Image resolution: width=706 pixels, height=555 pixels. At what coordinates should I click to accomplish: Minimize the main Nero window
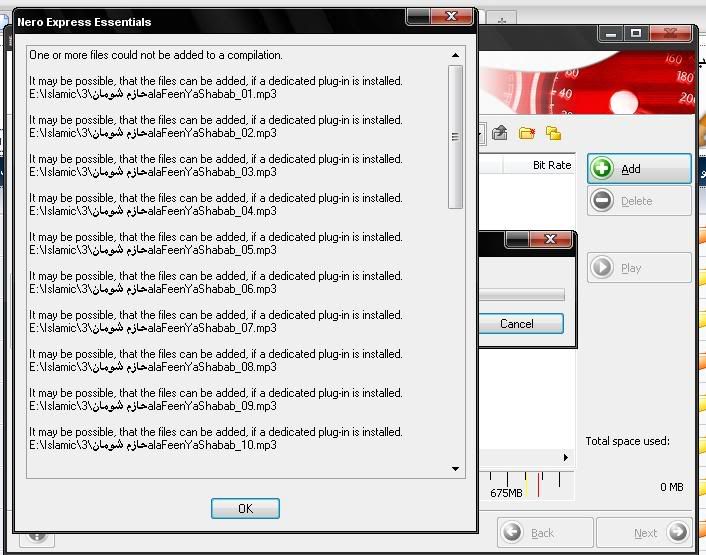611,33
